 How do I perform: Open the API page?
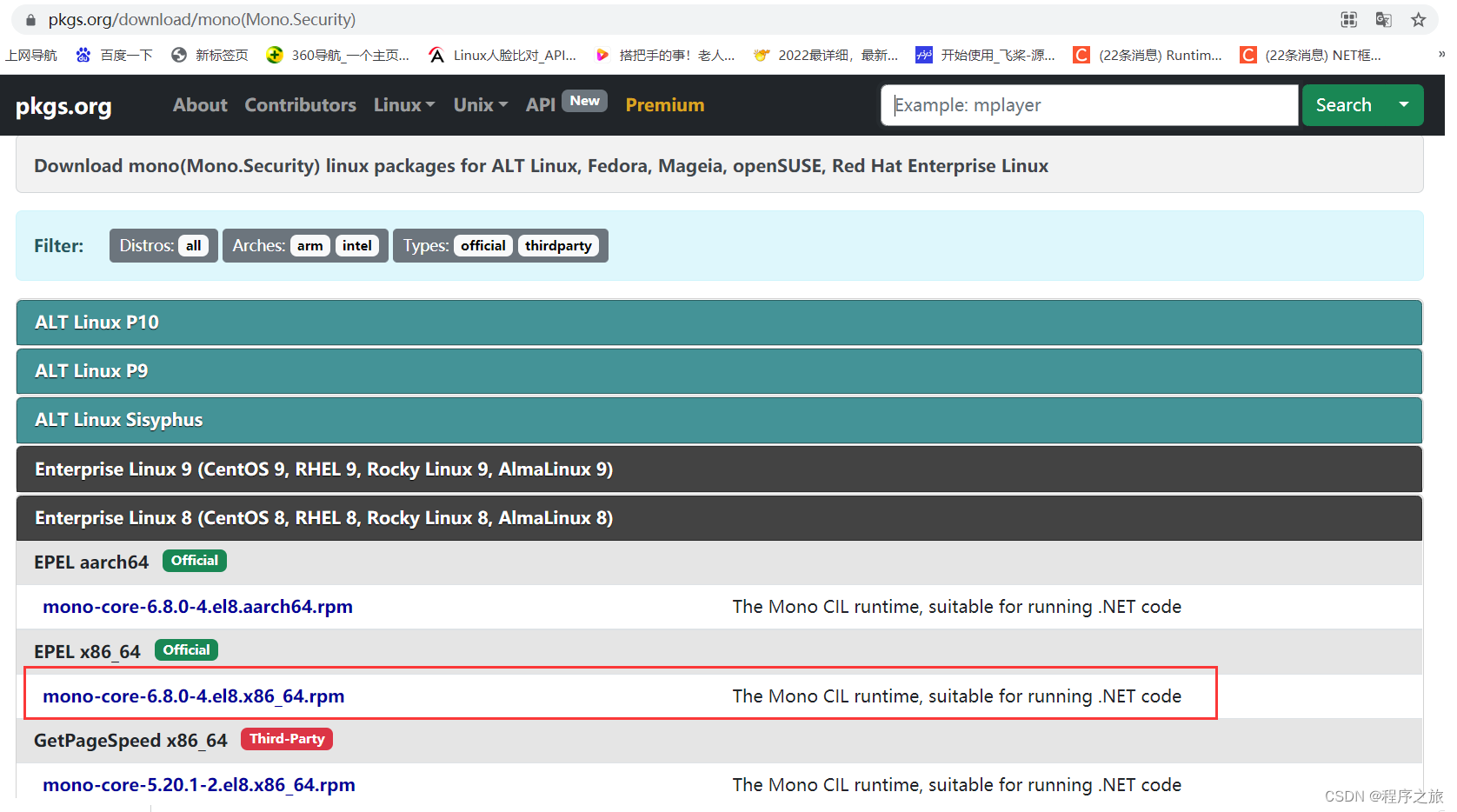(x=540, y=105)
